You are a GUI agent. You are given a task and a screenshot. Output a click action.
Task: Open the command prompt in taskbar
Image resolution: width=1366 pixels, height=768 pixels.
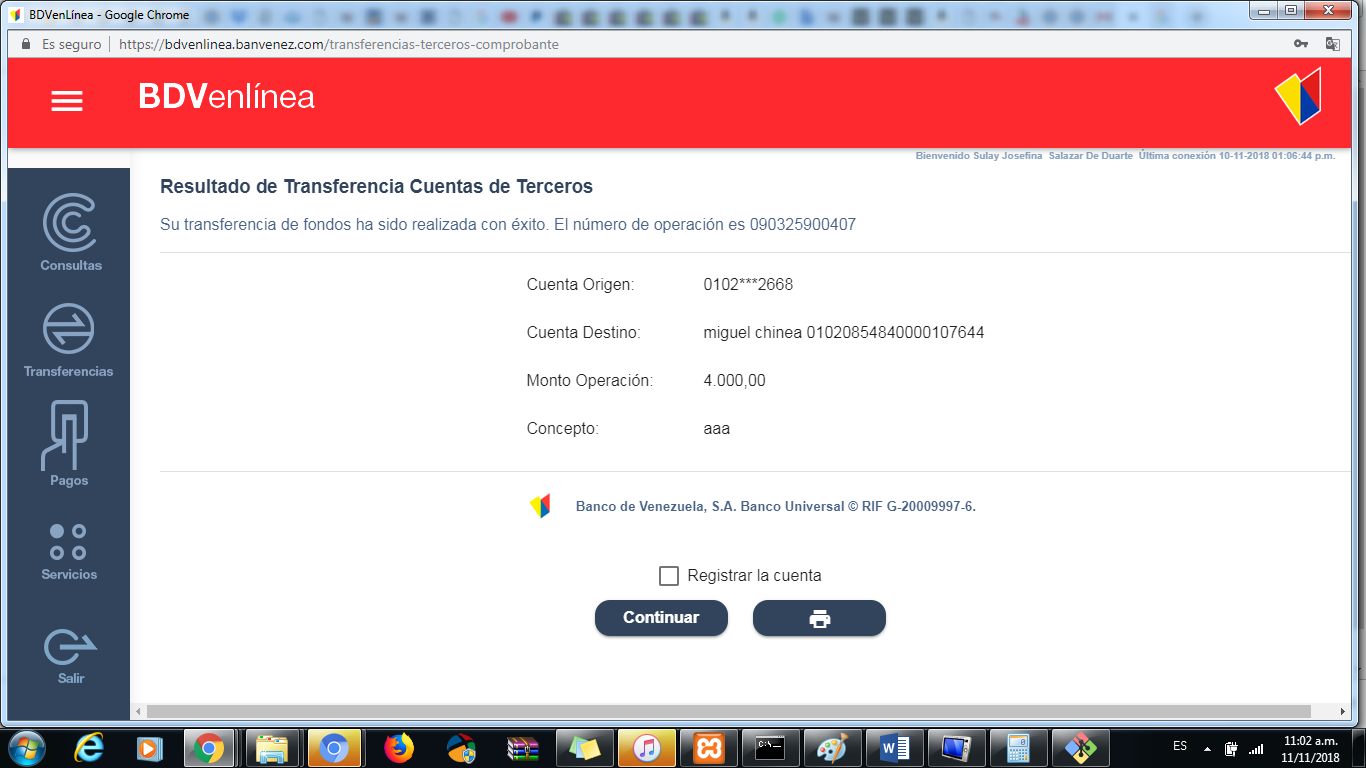coord(771,747)
